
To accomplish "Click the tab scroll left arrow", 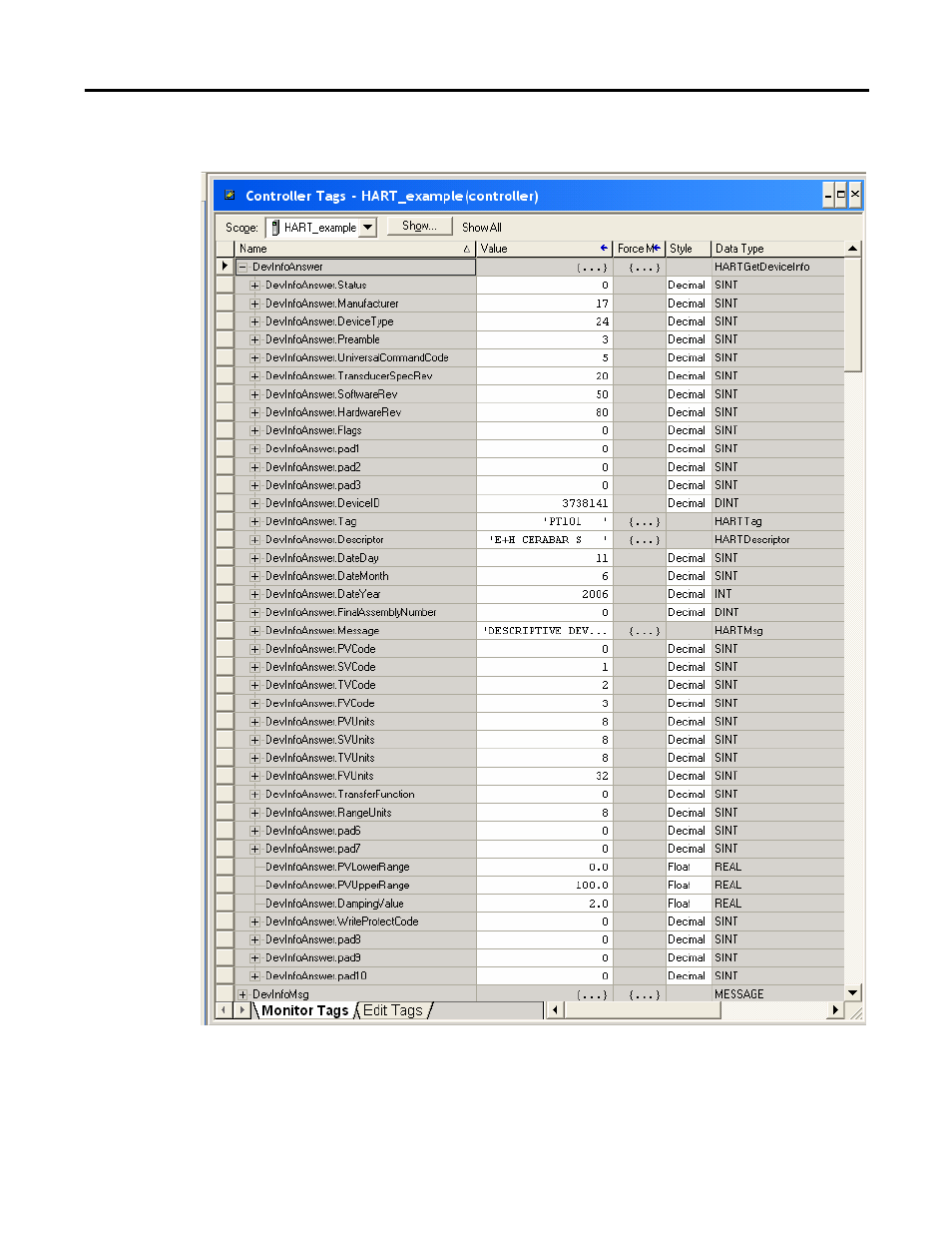I will [x=224, y=1010].
